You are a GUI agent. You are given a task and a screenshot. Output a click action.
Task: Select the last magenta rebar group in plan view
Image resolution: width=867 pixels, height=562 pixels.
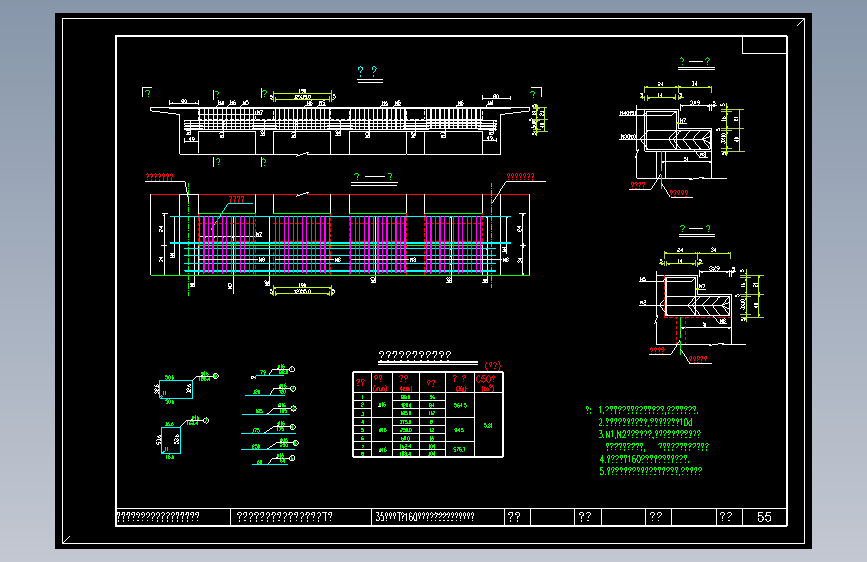453,245
